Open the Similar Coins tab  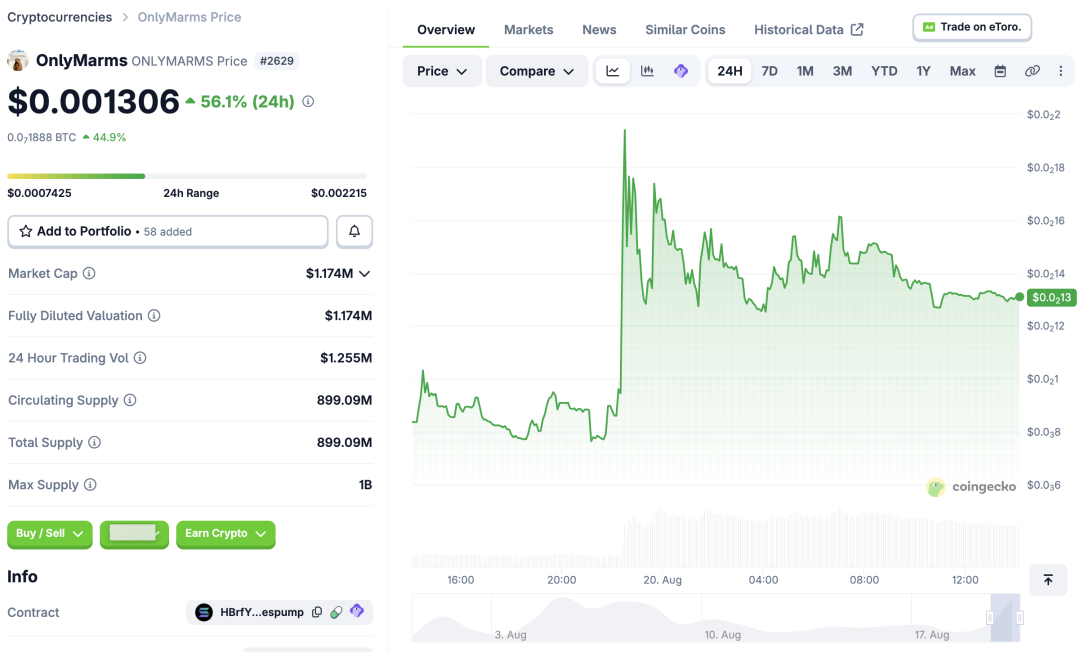685,30
